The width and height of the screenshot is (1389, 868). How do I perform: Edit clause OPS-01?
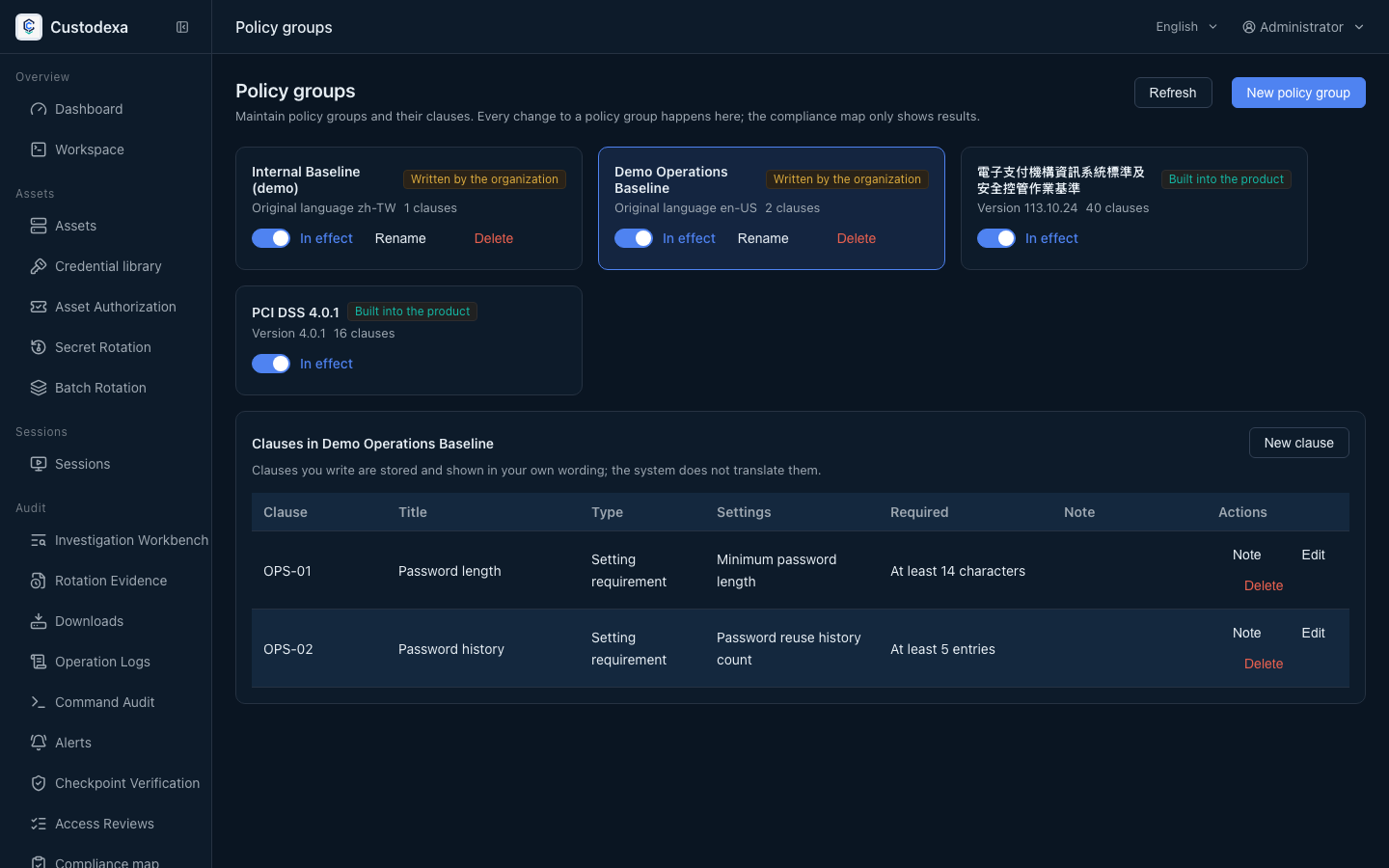point(1313,555)
